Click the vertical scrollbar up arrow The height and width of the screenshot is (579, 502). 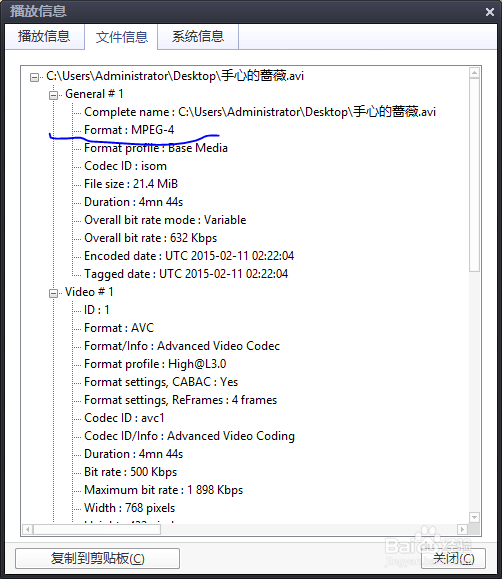(474, 73)
